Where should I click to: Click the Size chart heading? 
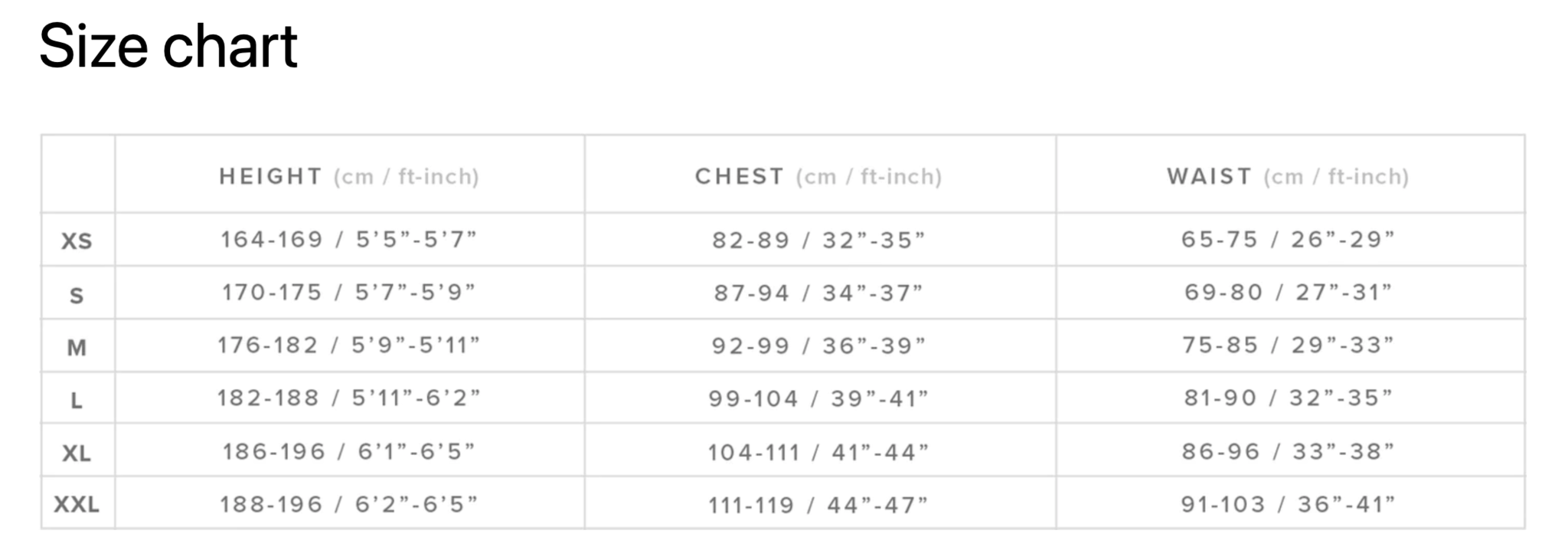point(168,47)
